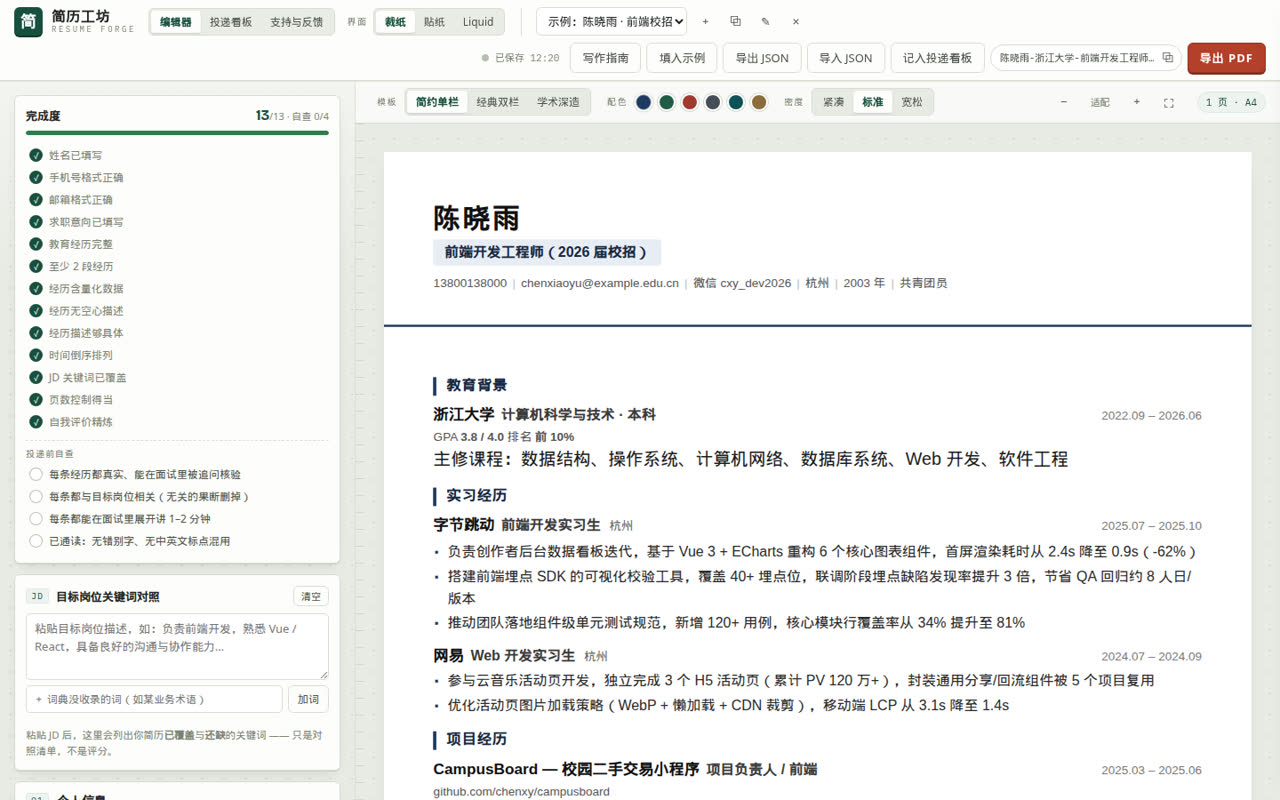Copy the PDF file name
The height and width of the screenshot is (800, 1280).
click(1167, 58)
